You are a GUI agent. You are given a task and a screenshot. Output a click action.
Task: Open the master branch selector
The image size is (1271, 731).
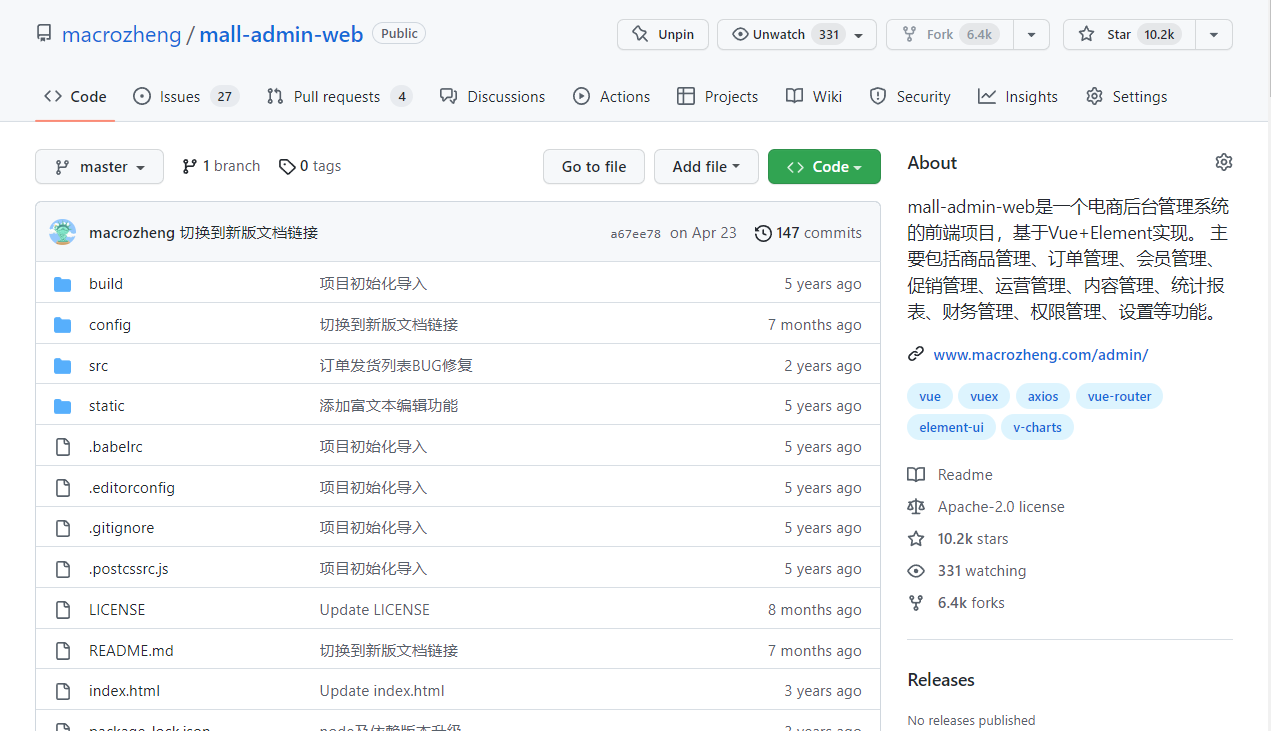click(x=99, y=167)
